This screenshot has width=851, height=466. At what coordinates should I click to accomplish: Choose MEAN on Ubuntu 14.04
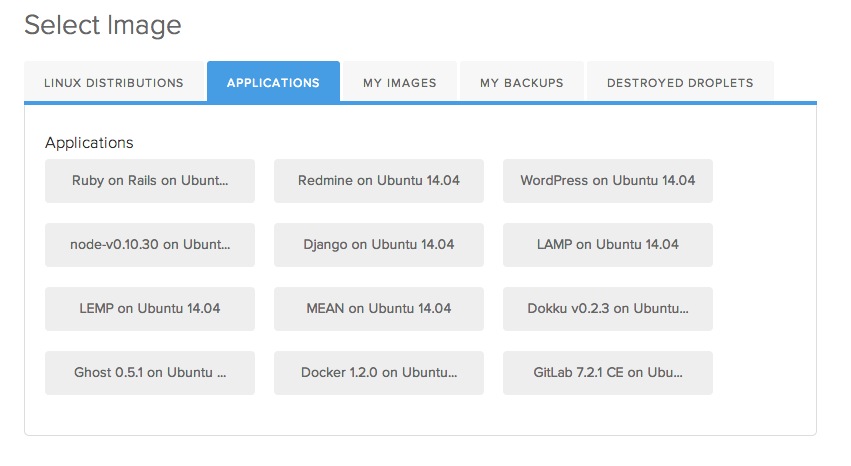pos(379,309)
